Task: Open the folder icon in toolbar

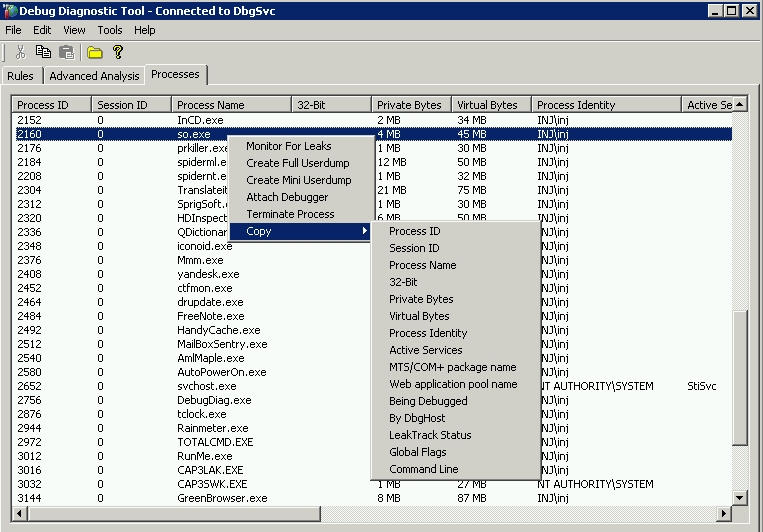Action: click(95, 52)
